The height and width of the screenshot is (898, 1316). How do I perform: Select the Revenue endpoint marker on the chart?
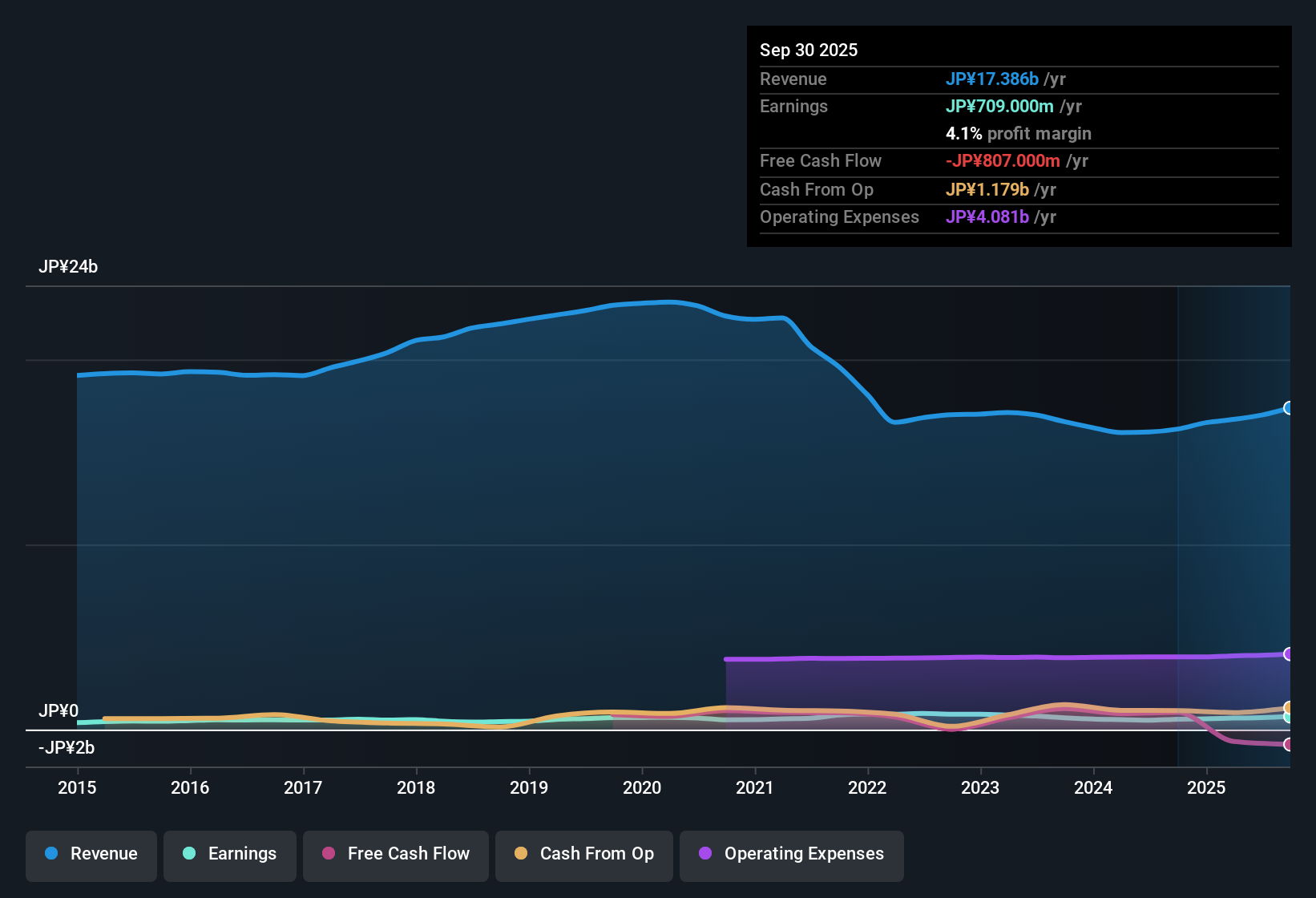(x=1289, y=409)
